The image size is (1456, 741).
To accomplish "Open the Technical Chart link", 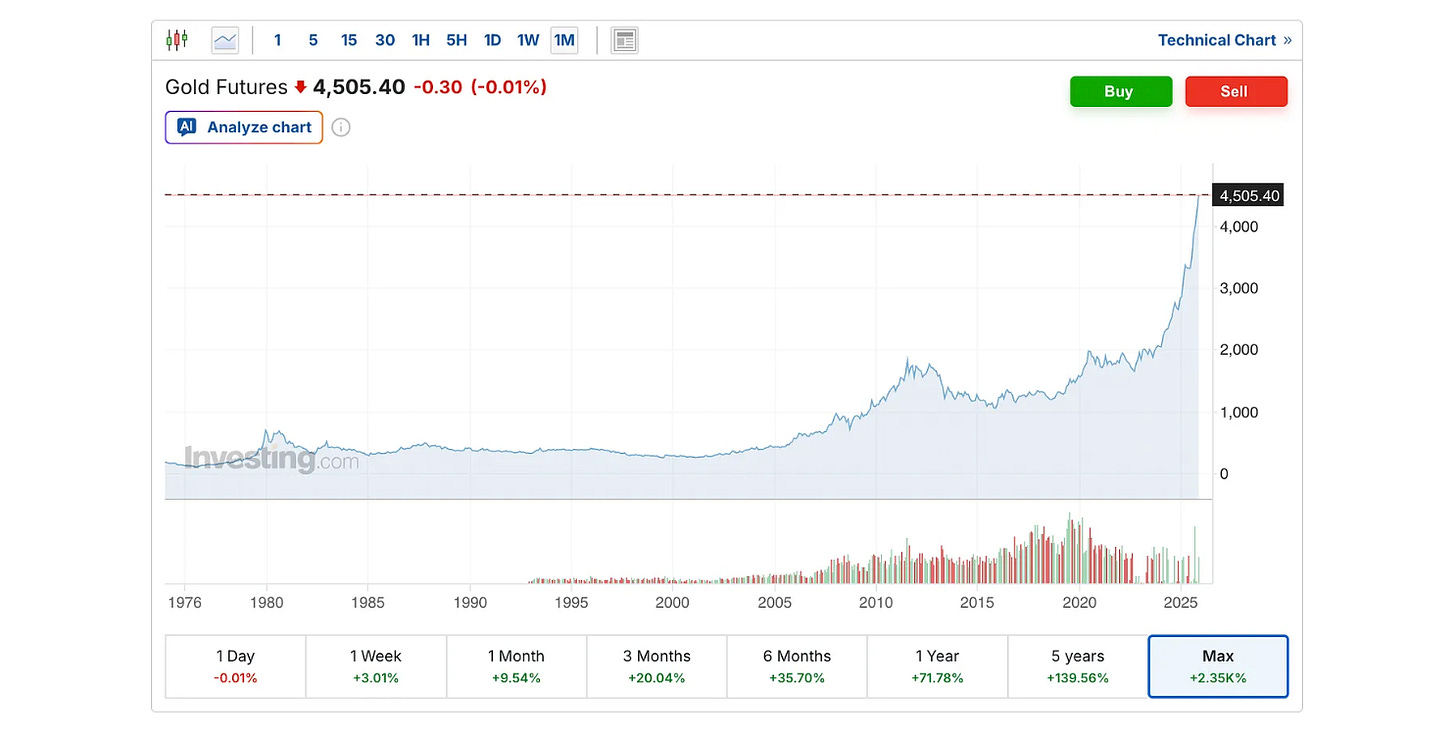I will pos(1224,40).
